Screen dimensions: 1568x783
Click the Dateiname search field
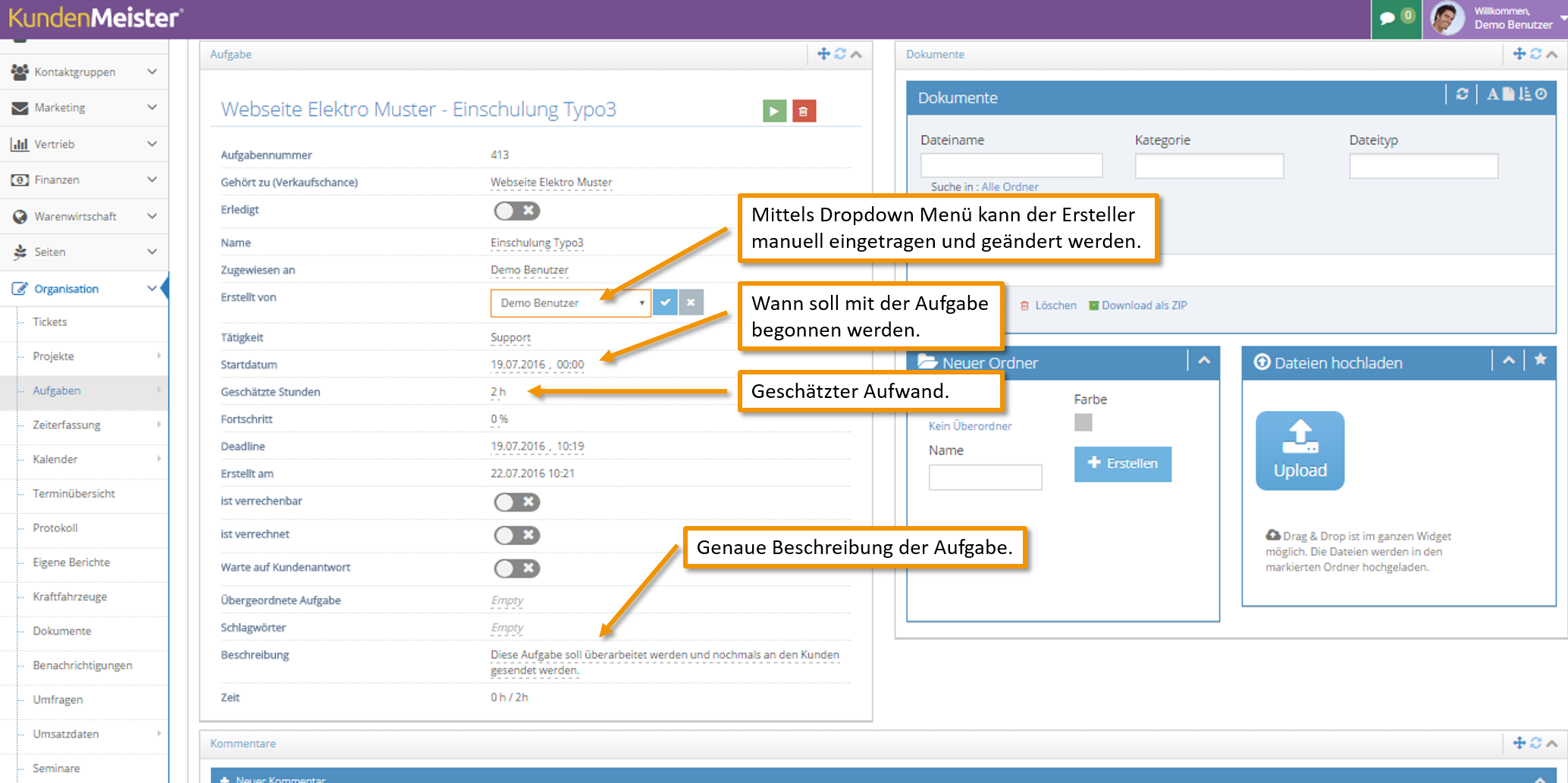(1011, 165)
